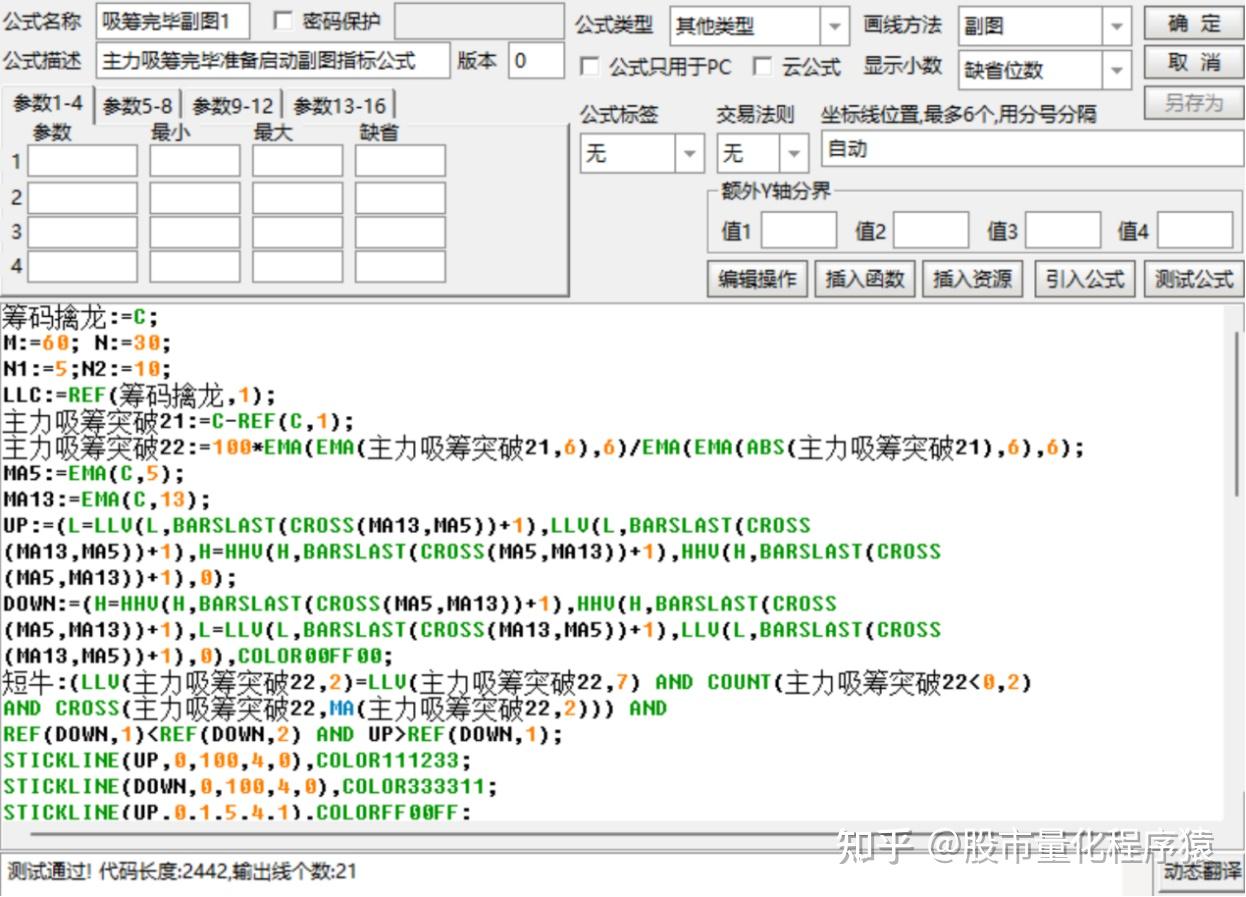1246x897 pixels.
Task: Expand the 公式标签 dropdown showing 无
Action: tap(690, 154)
